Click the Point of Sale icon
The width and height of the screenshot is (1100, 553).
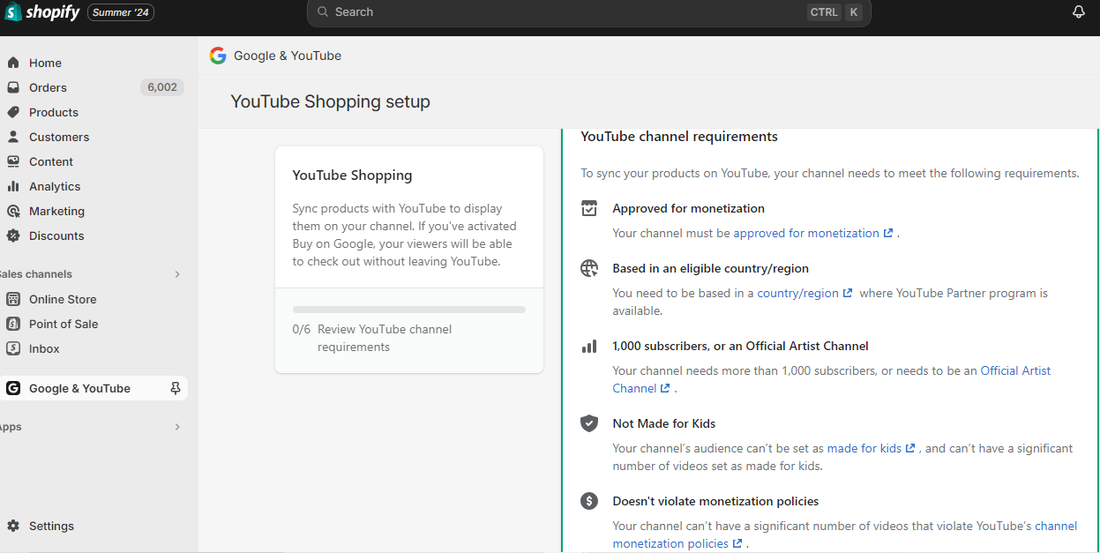click(13, 324)
